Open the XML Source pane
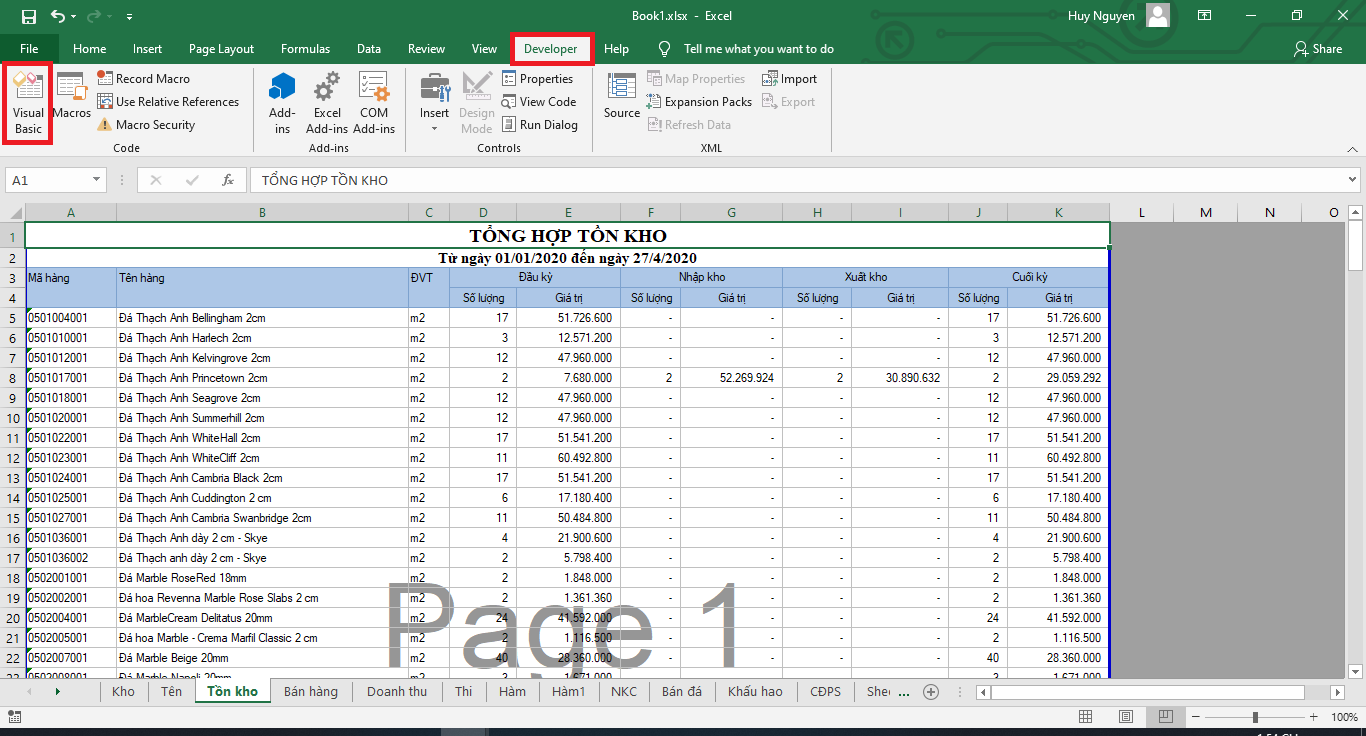 [x=622, y=96]
